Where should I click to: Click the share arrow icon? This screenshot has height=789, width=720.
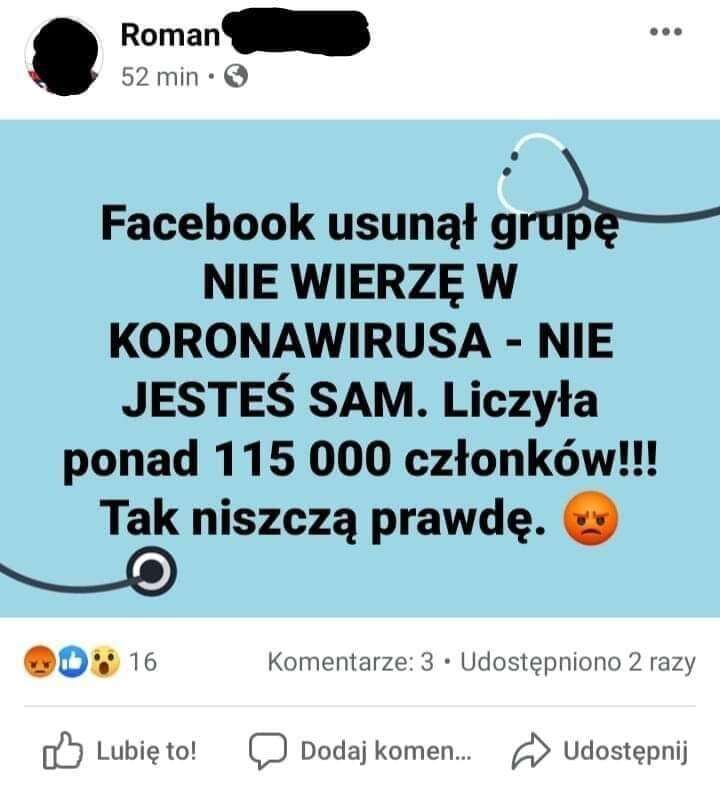[531, 751]
